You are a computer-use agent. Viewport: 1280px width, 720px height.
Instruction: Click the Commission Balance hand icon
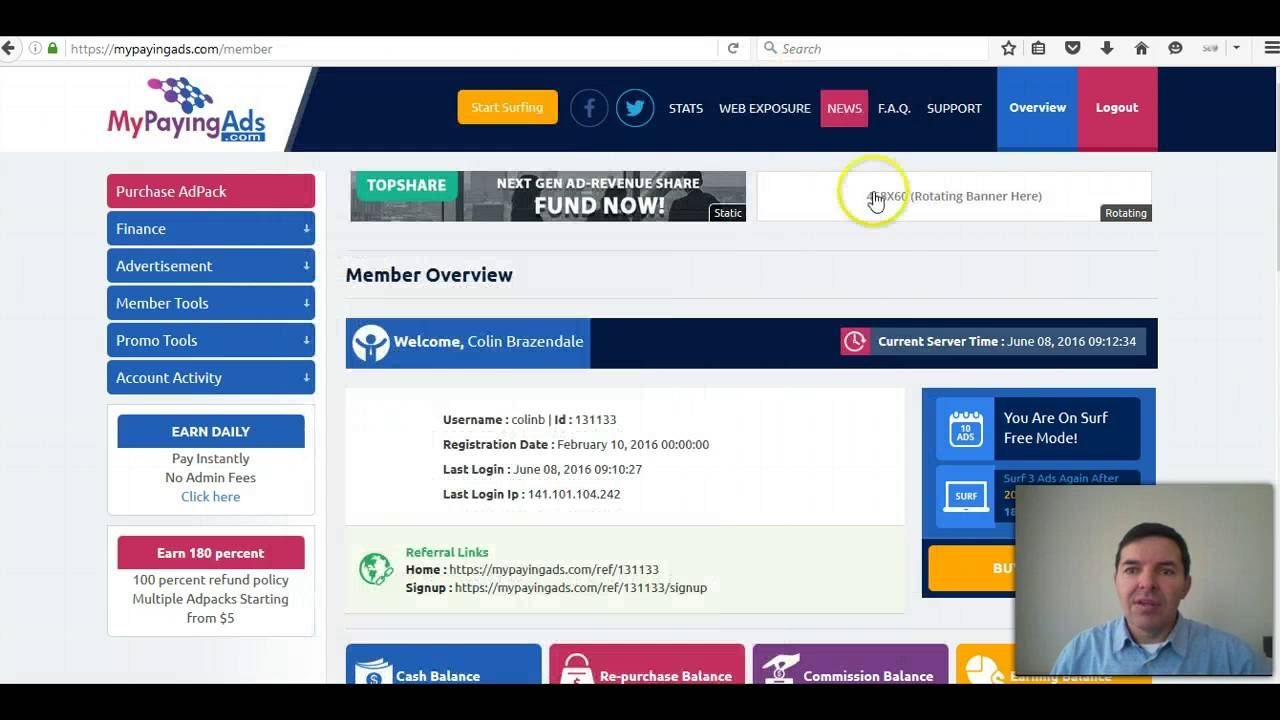click(x=779, y=670)
